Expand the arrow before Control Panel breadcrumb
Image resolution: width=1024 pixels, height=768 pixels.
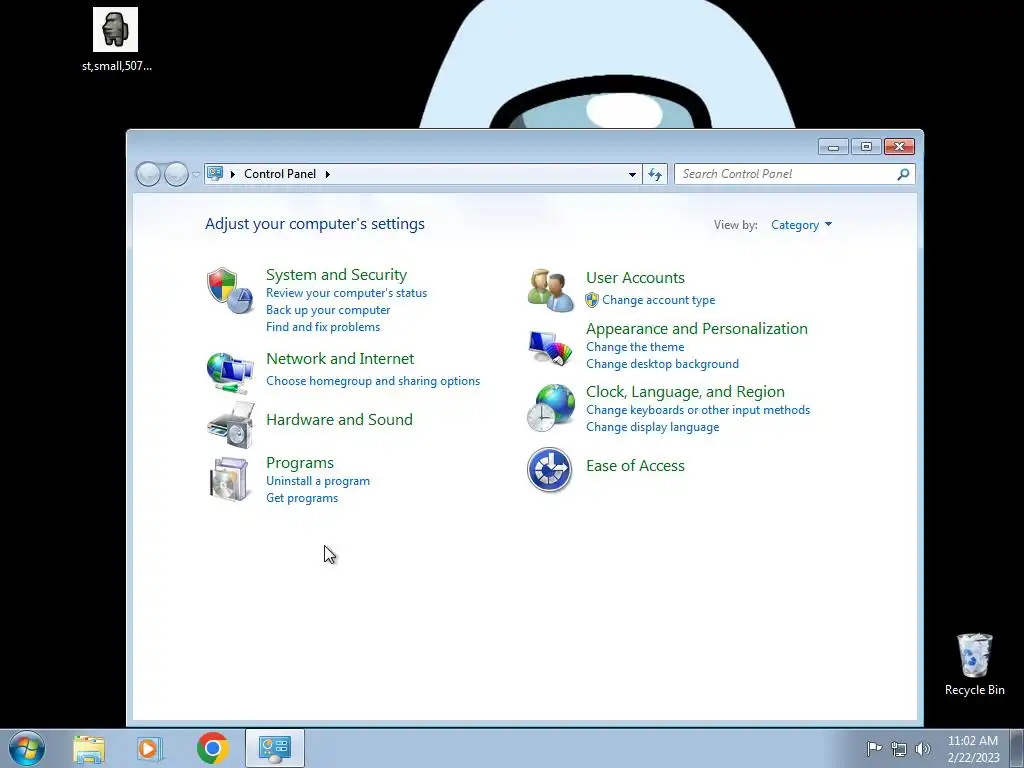pos(232,174)
